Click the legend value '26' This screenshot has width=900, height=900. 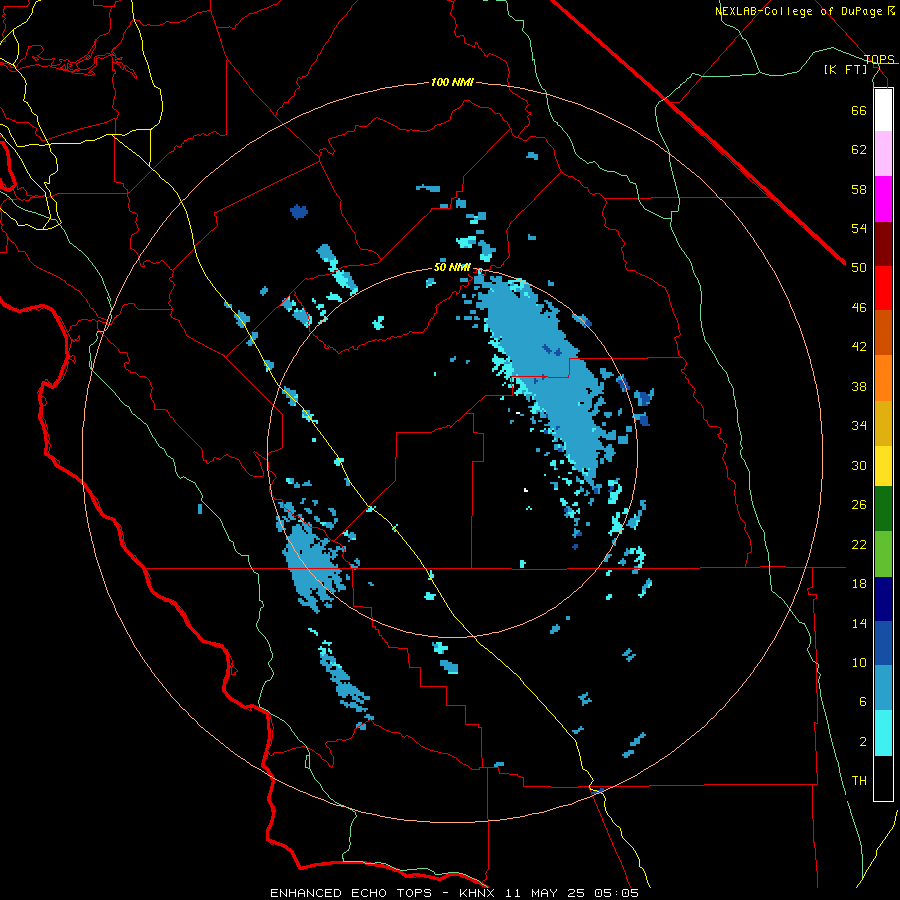[x=859, y=505]
